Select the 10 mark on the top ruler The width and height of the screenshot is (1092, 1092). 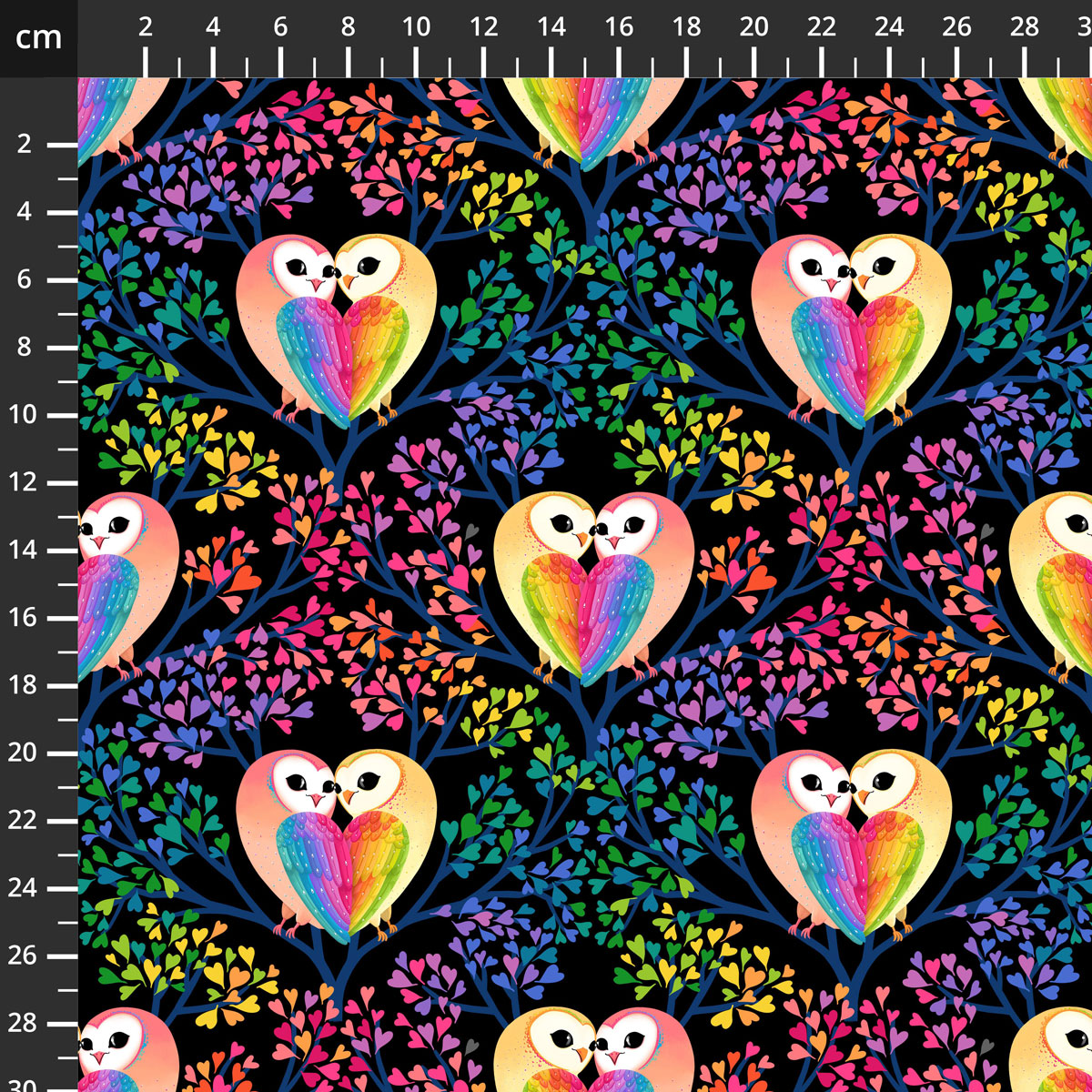click(x=416, y=27)
